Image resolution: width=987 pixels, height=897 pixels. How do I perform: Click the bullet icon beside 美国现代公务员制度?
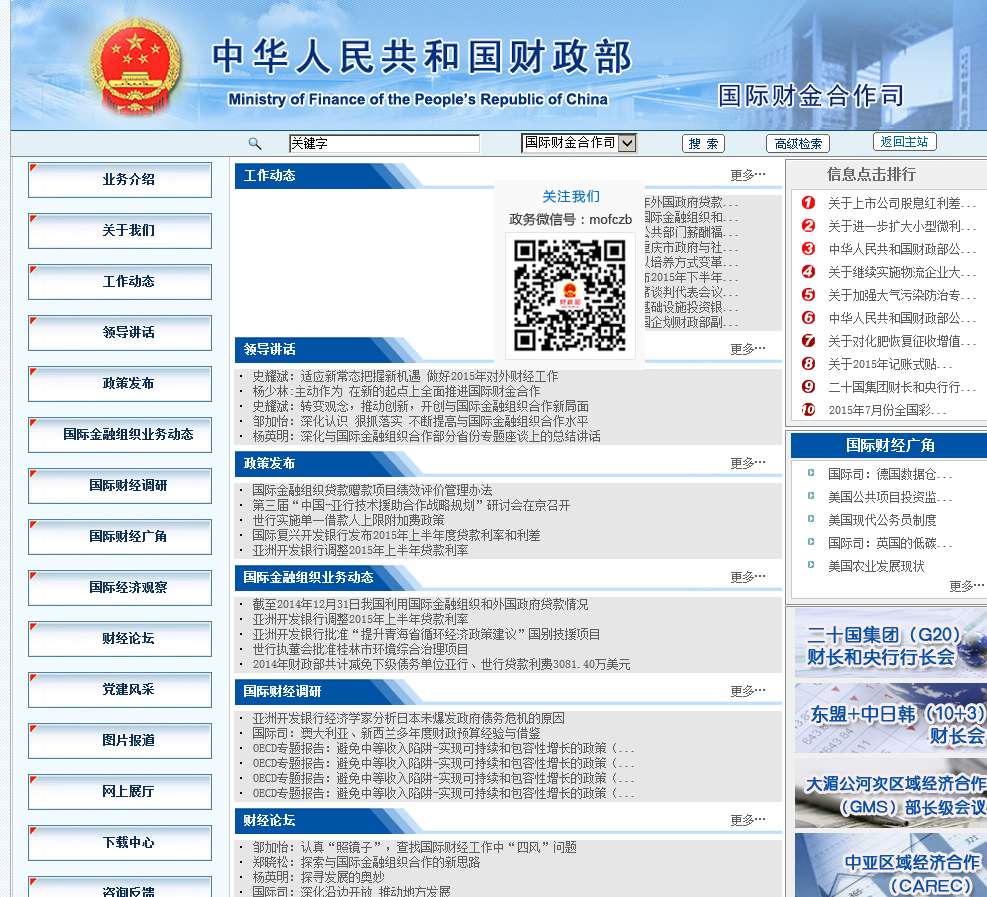pos(811,519)
